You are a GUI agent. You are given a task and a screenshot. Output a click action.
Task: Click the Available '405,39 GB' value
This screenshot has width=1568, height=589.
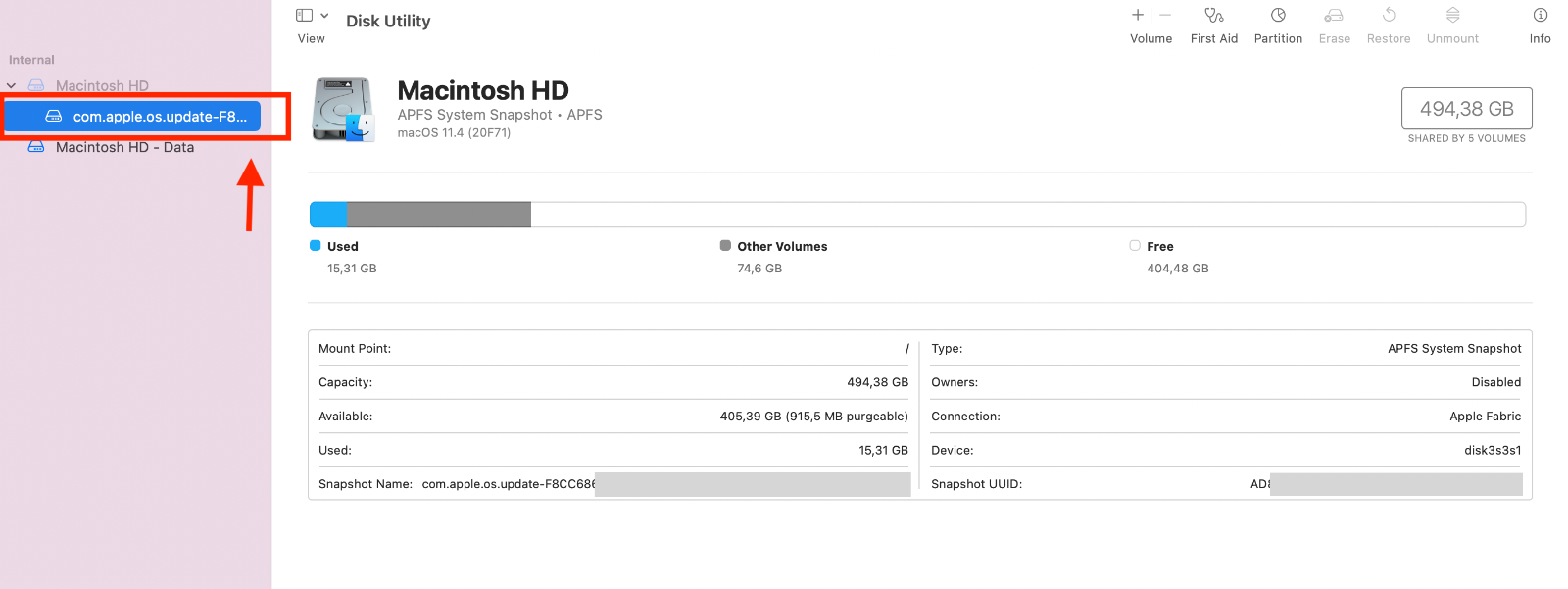coord(814,417)
